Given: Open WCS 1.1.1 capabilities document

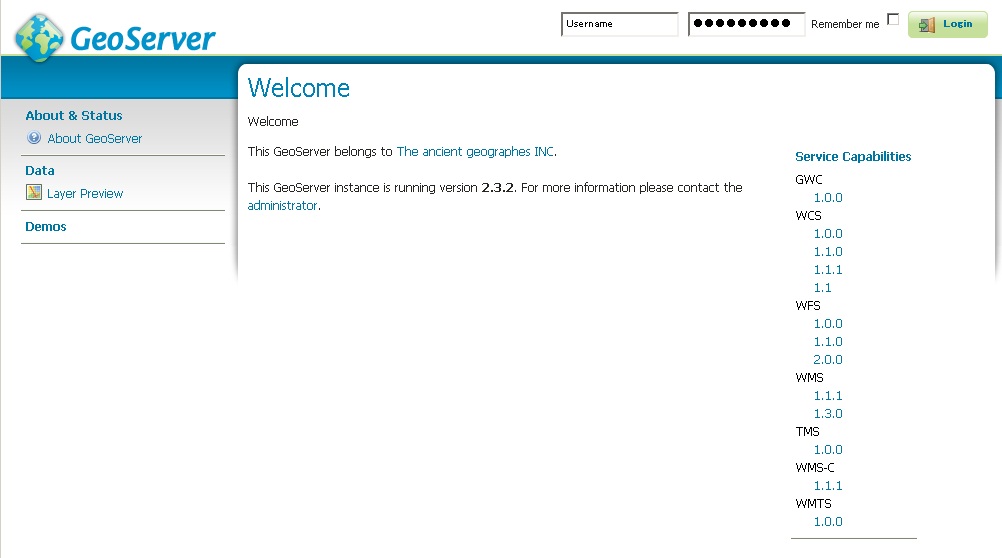Looking at the screenshot, I should (x=828, y=270).
